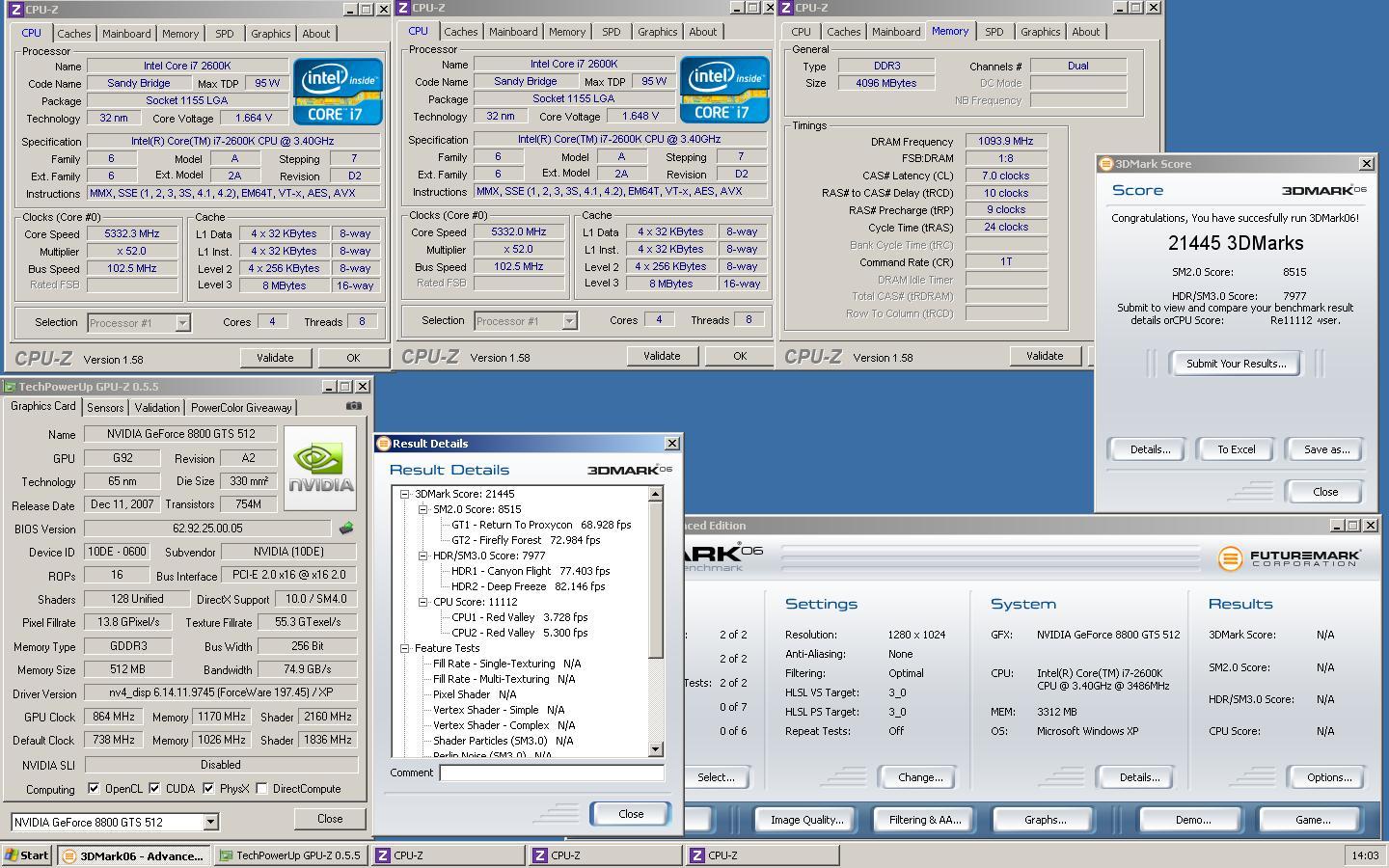Screen dimensions: 1389x868
Task: Toggle the CUDA checkbox
Action: point(154,788)
